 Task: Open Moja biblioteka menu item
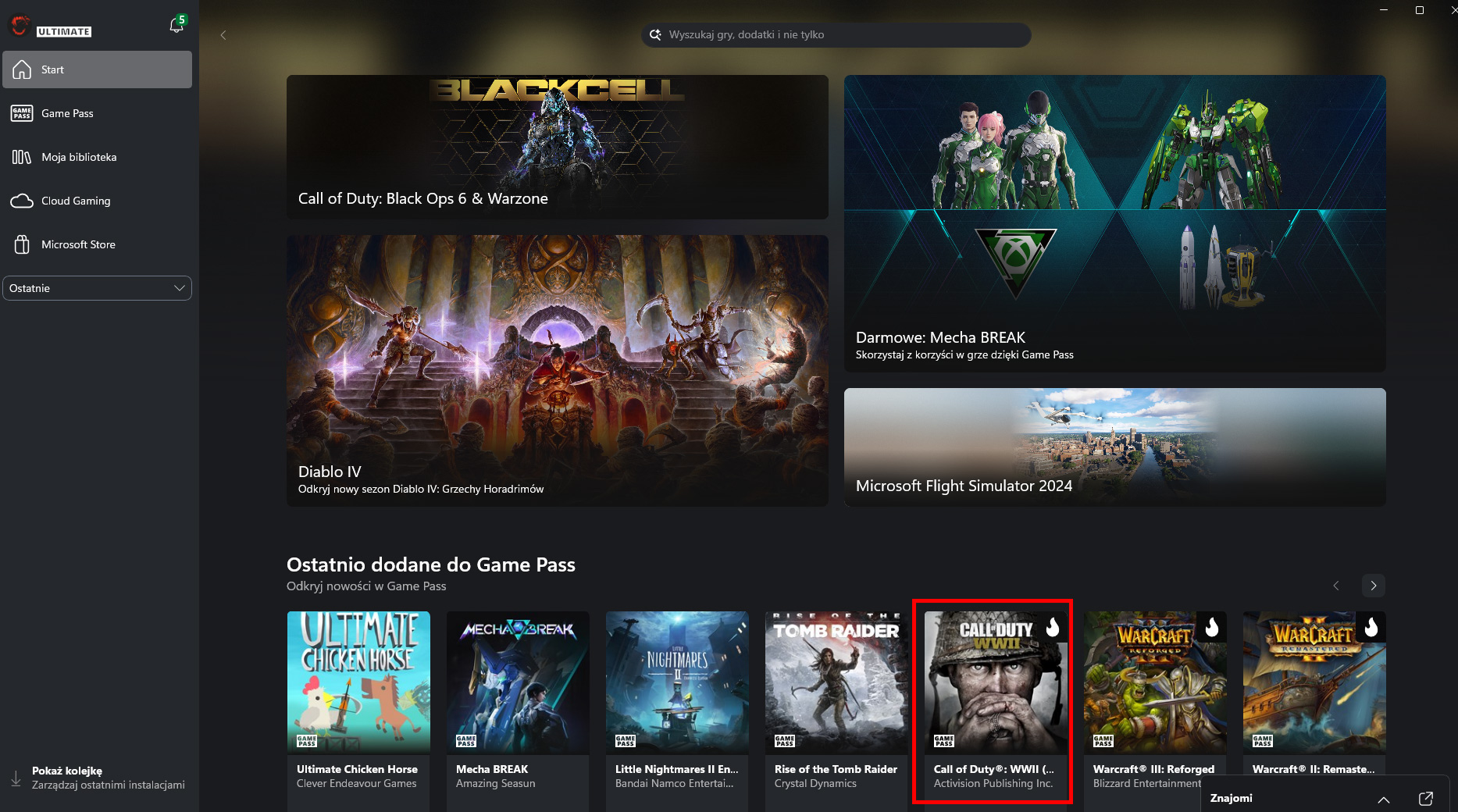tap(97, 157)
